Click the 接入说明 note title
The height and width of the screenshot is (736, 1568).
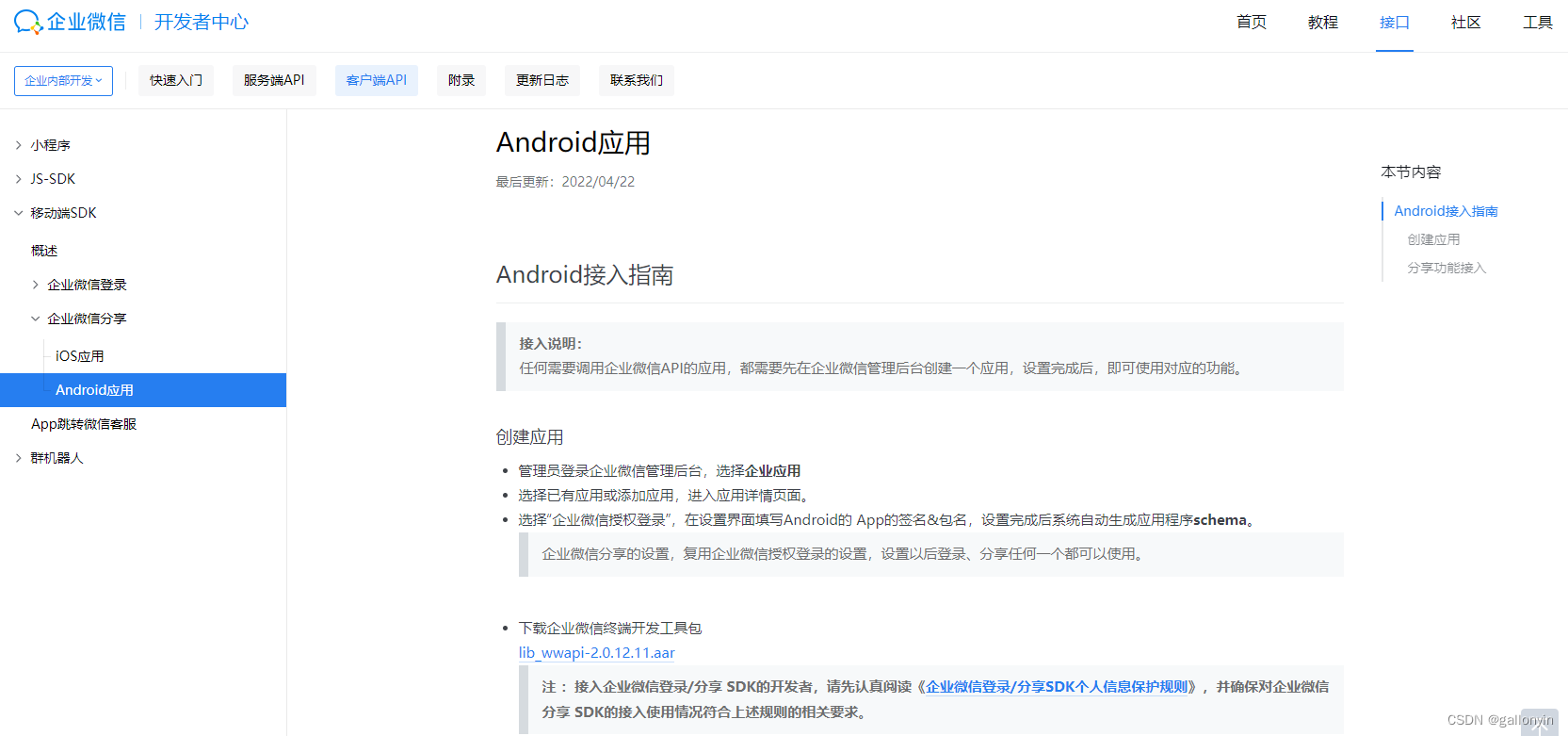pos(551,344)
